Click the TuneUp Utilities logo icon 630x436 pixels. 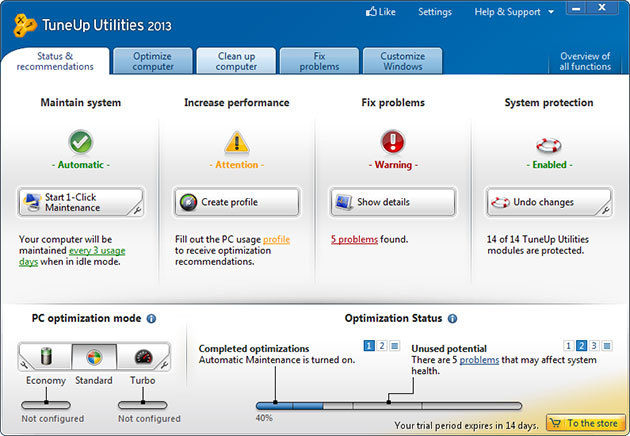pos(25,26)
